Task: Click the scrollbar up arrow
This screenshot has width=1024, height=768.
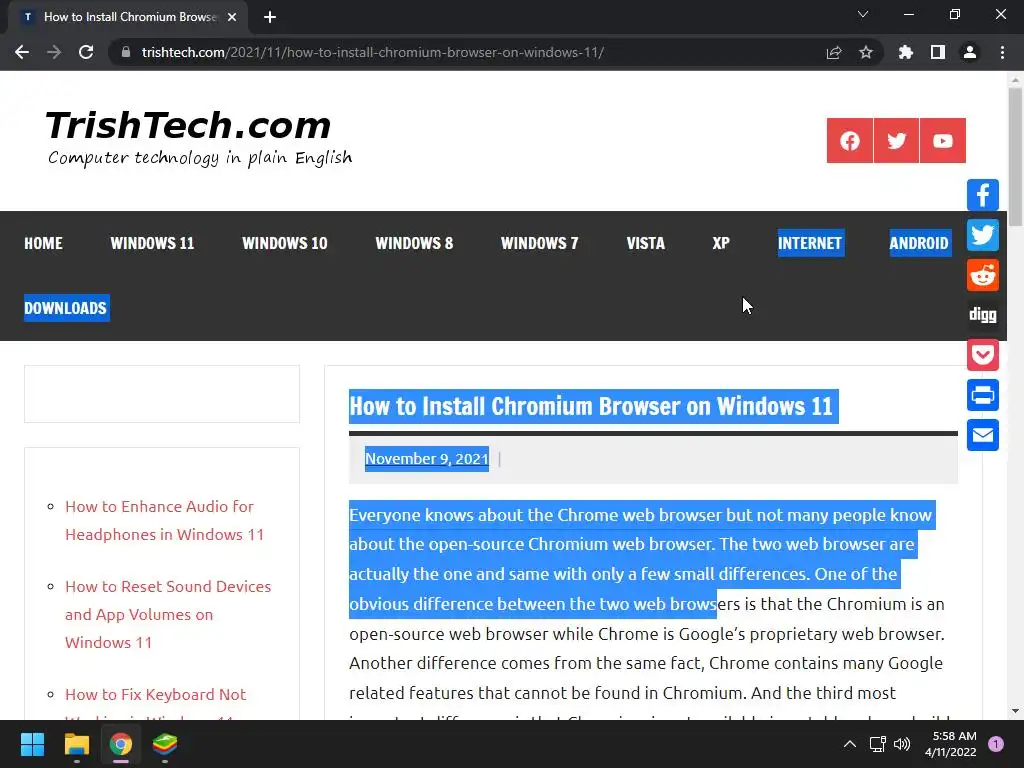Action: [1015, 80]
